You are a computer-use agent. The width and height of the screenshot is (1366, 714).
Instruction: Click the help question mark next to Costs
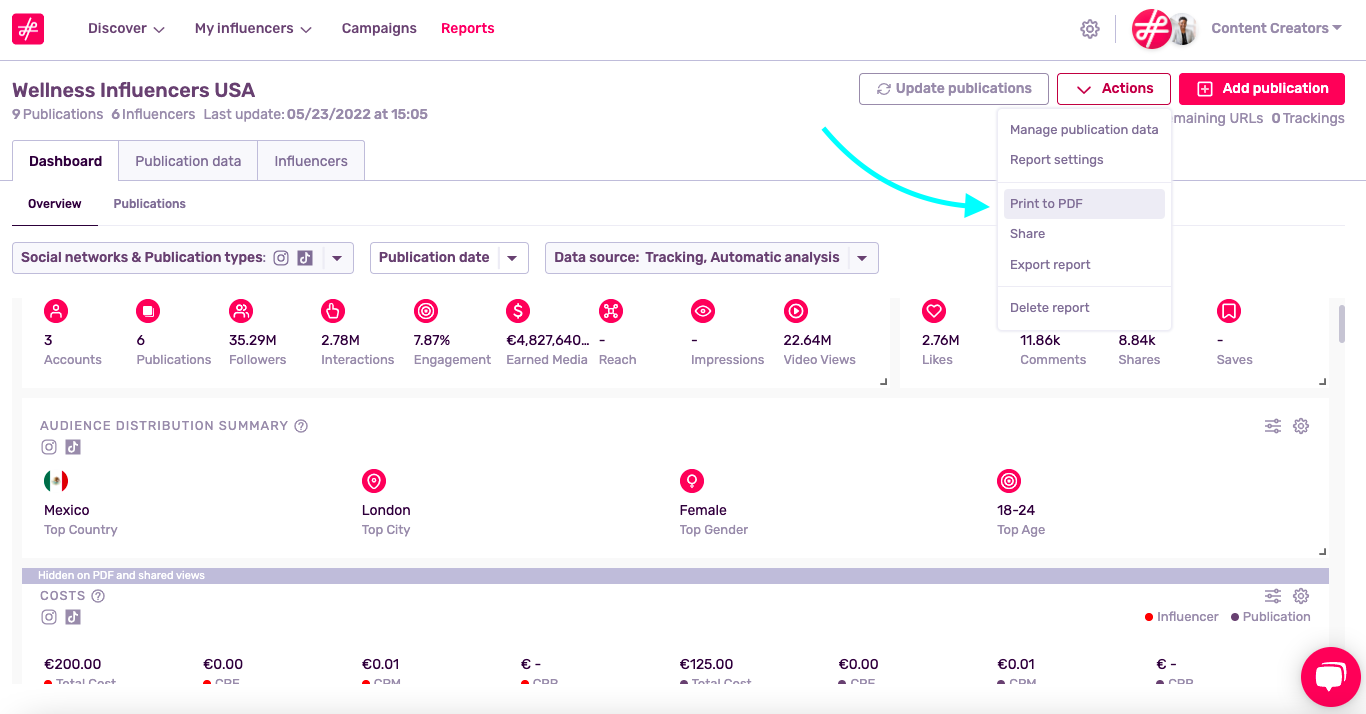click(96, 595)
